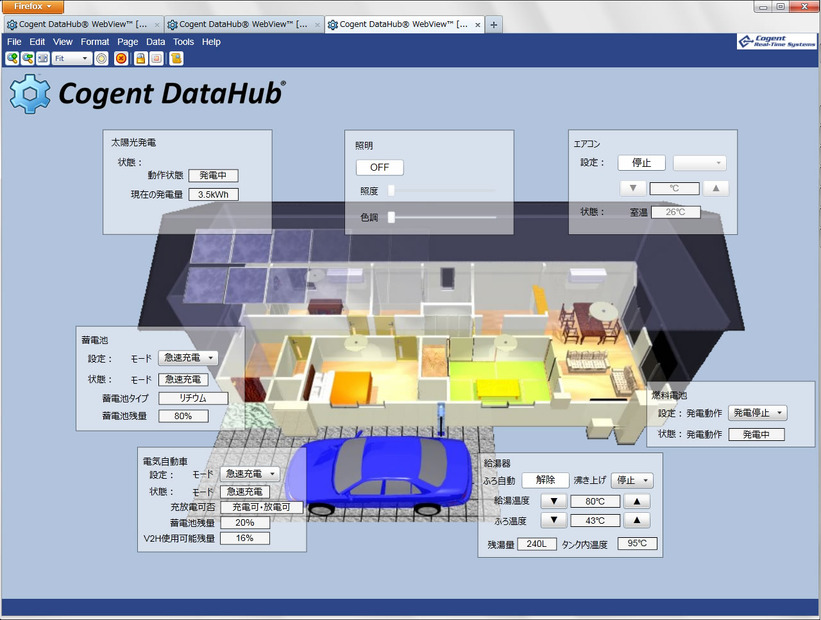The width and height of the screenshot is (821, 620).
Task: Open the 沸き上げ 停止 dropdown
Action: pyautogui.click(x=632, y=480)
